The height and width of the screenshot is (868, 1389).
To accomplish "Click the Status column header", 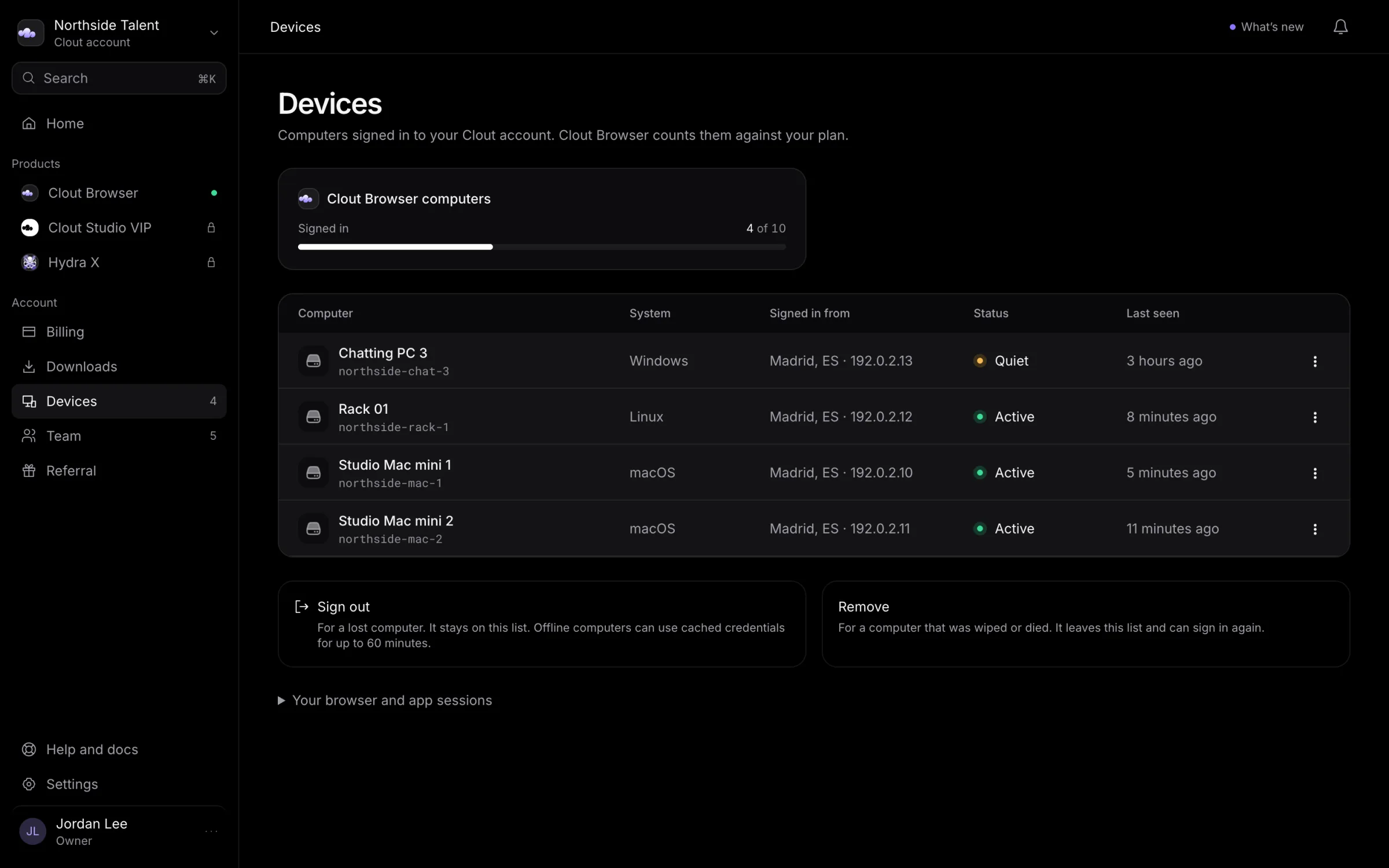I will pyautogui.click(x=991, y=313).
